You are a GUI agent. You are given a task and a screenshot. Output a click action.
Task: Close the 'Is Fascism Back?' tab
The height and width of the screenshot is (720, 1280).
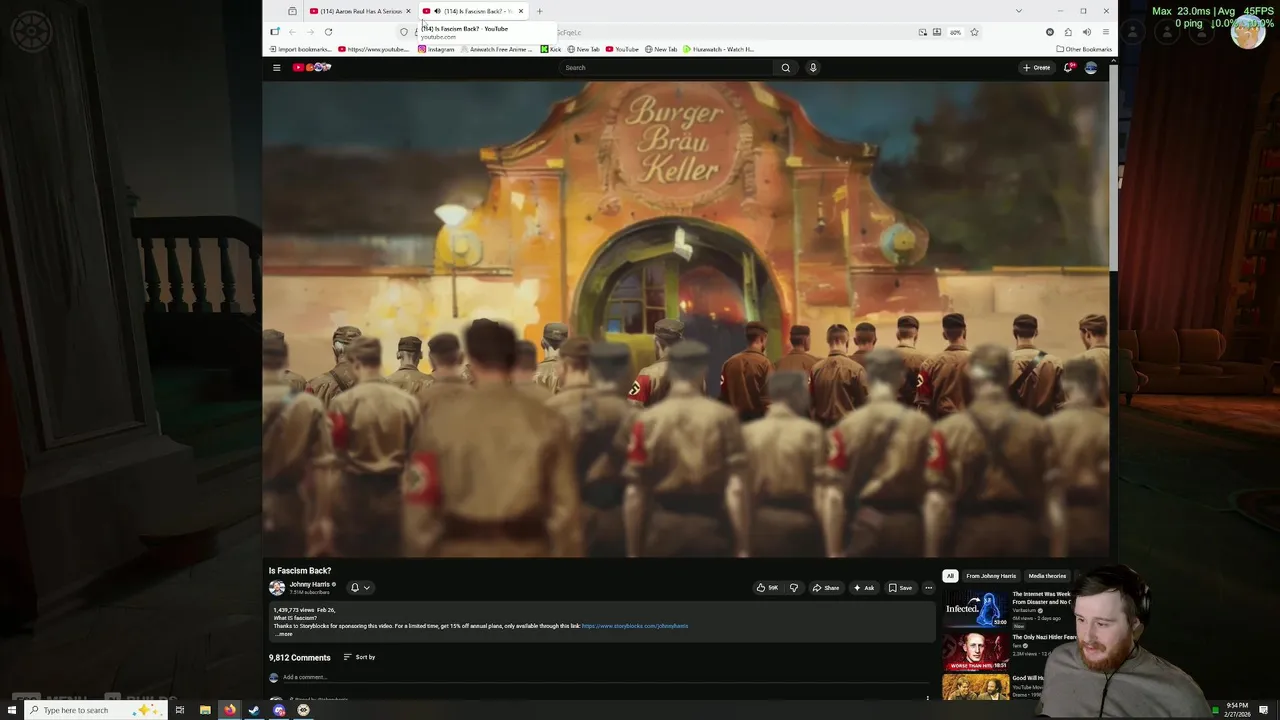coord(520,11)
